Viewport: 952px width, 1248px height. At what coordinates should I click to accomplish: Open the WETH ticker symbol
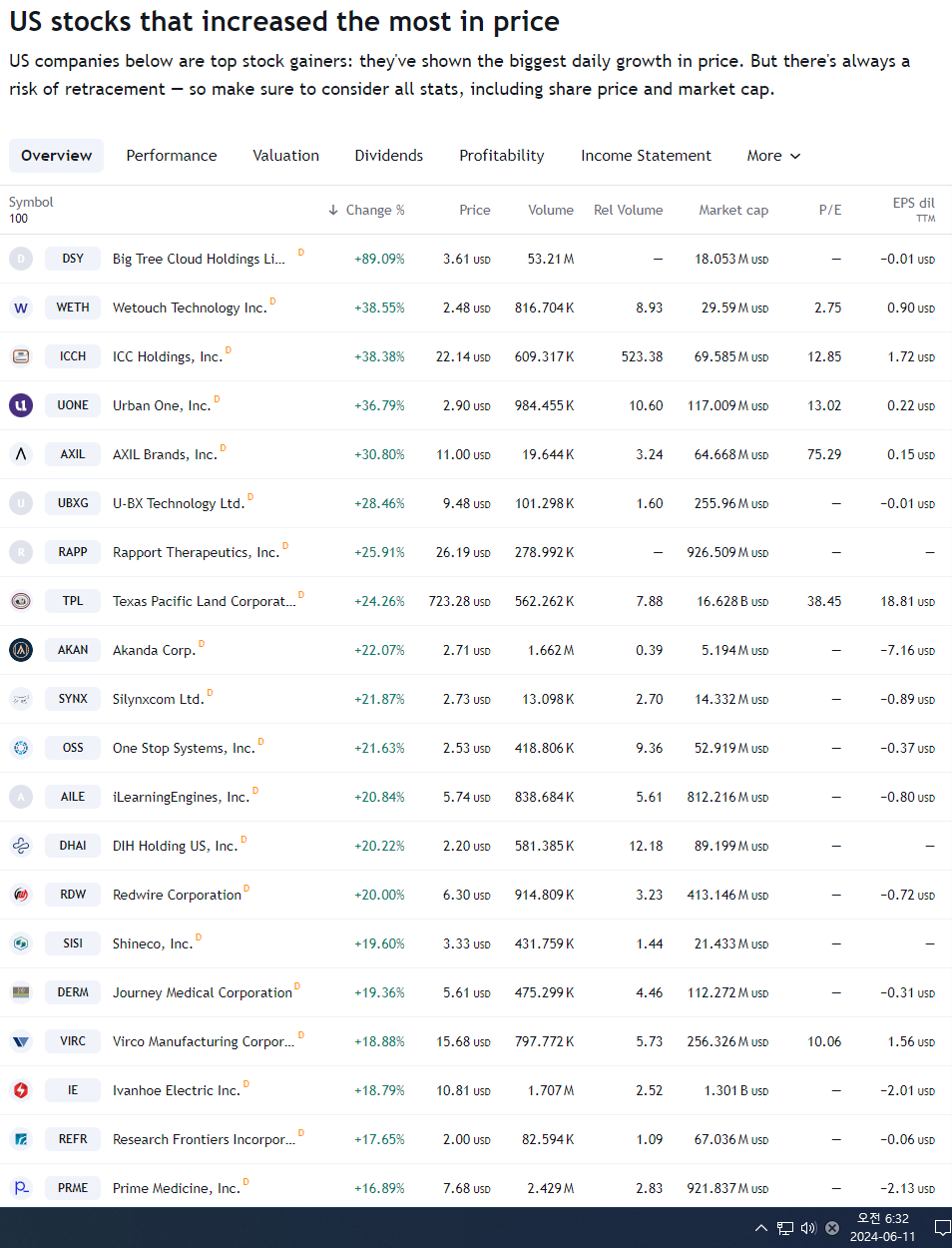[73, 308]
